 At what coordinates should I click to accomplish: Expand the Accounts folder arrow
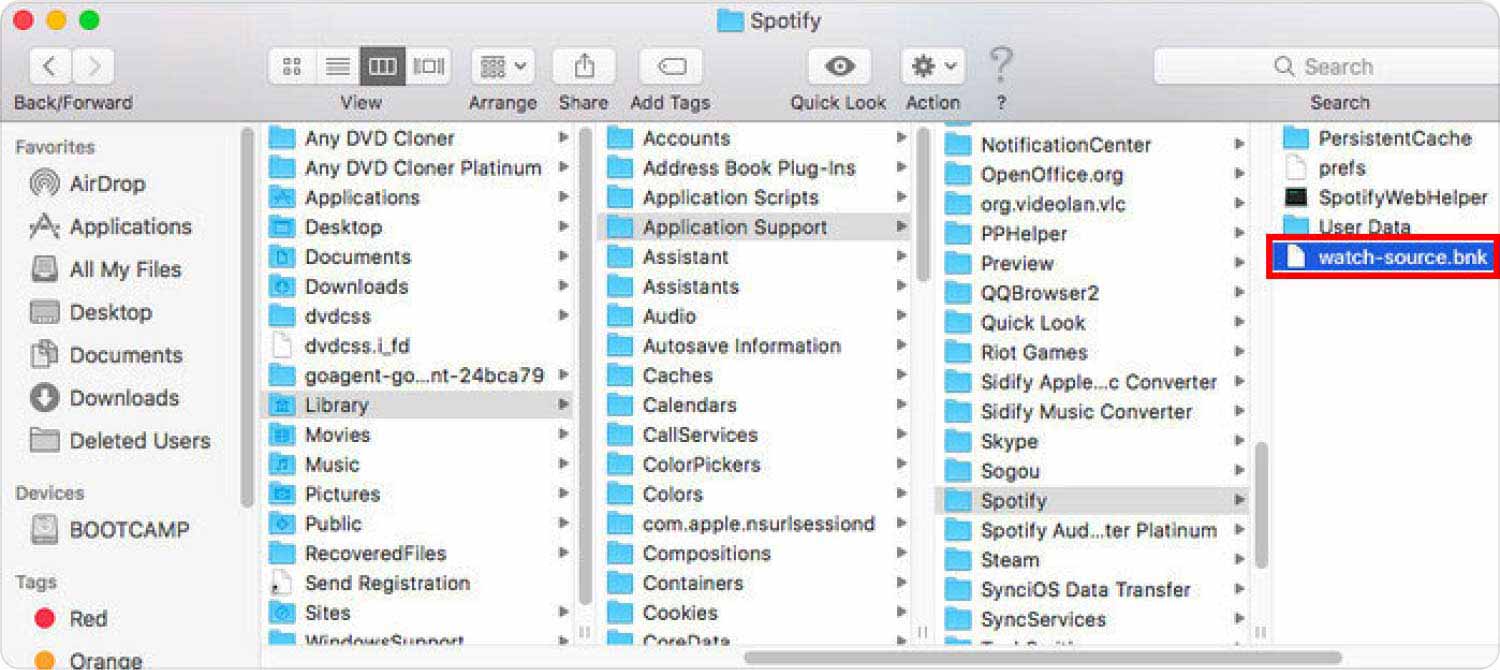902,138
